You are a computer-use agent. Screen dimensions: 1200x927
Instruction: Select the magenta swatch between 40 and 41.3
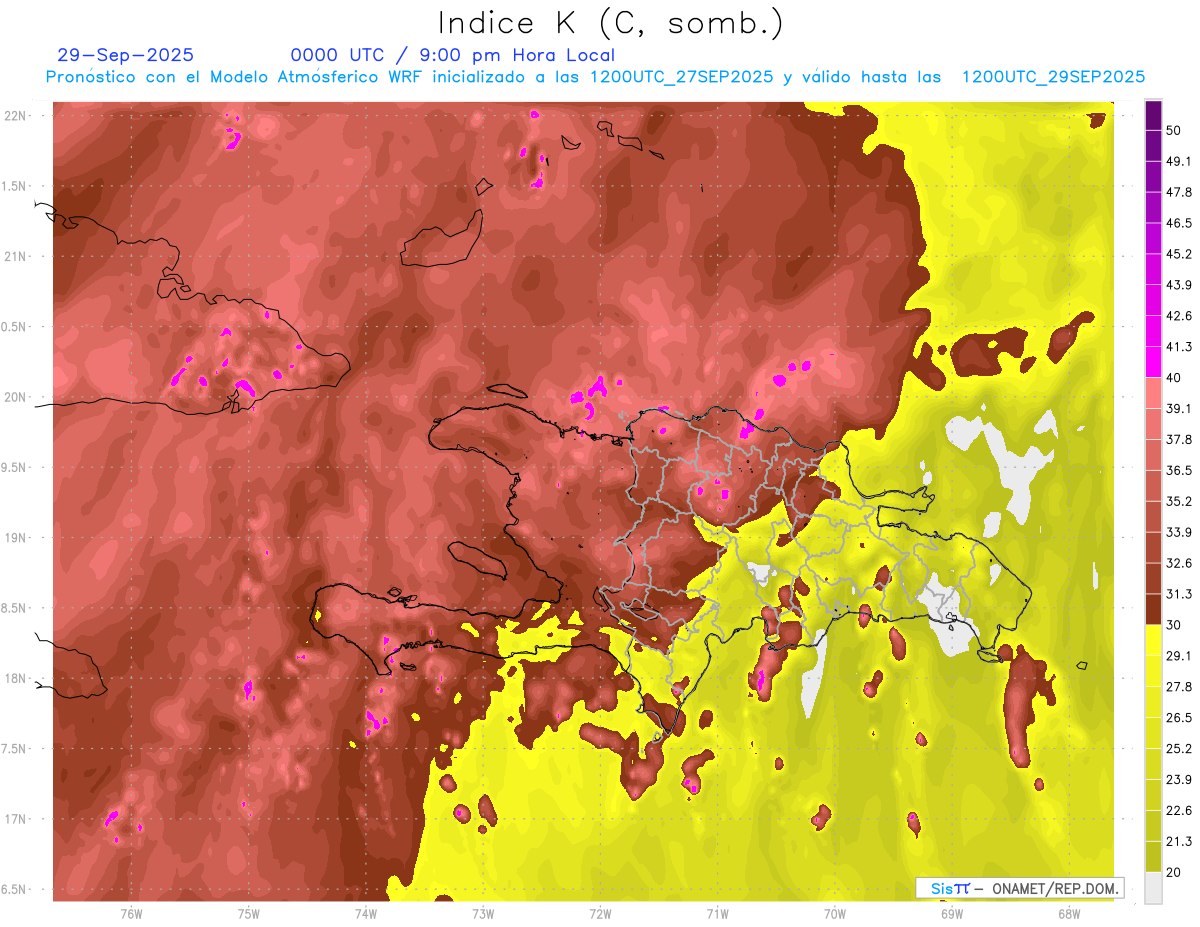point(1153,362)
